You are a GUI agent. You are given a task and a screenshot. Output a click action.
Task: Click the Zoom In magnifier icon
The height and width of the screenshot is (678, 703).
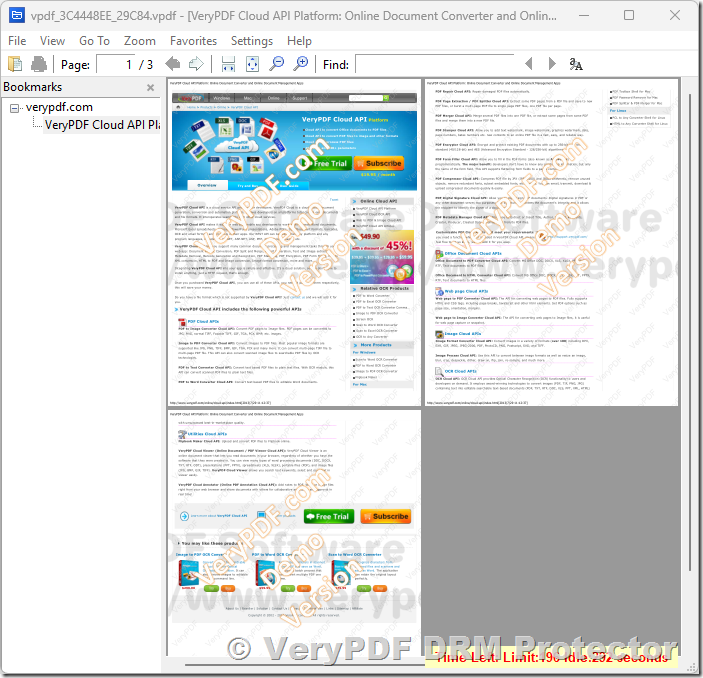(x=301, y=64)
